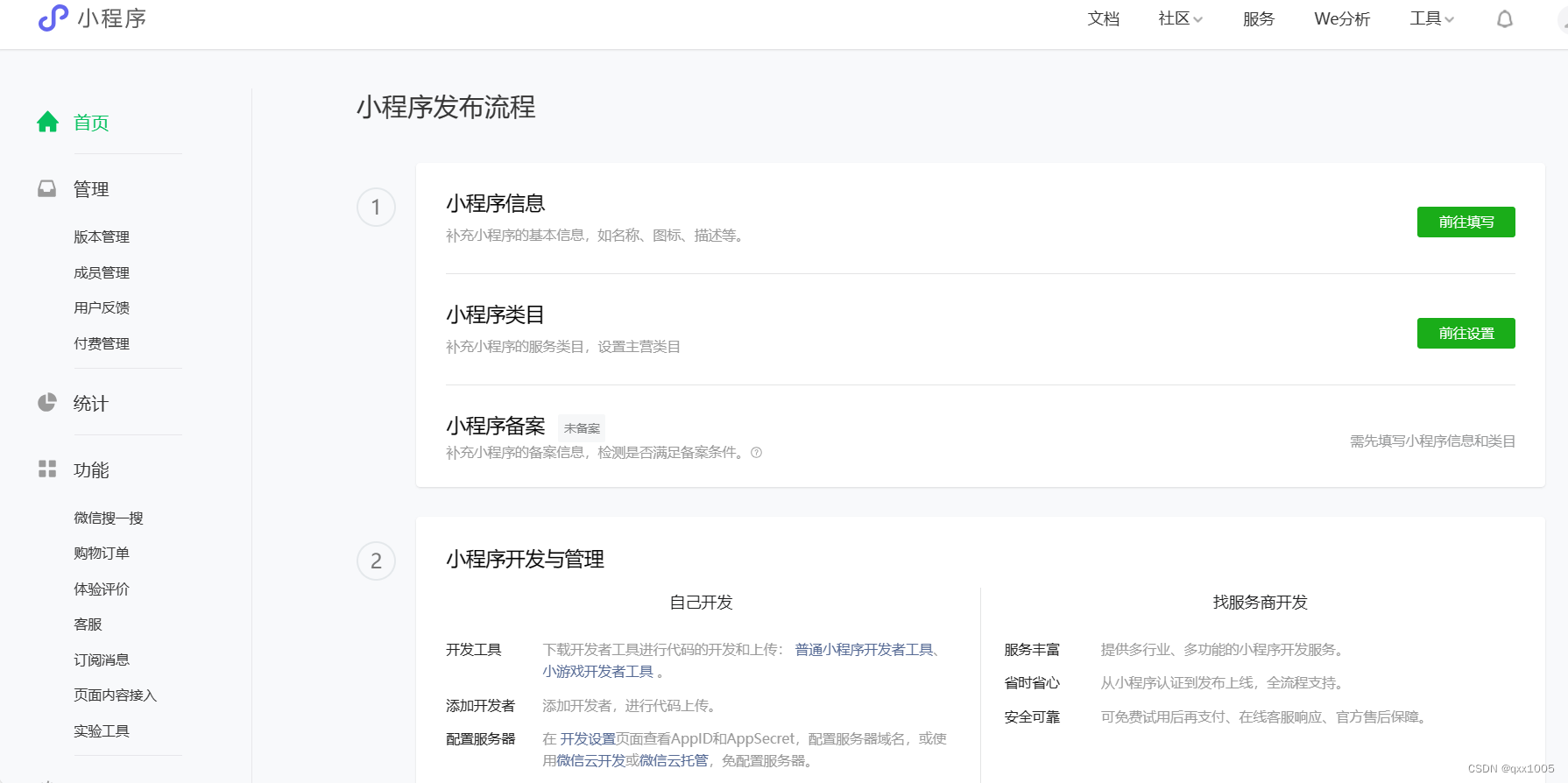Select 管理 section in sidebar
This screenshot has width=1568, height=783.
91,189
